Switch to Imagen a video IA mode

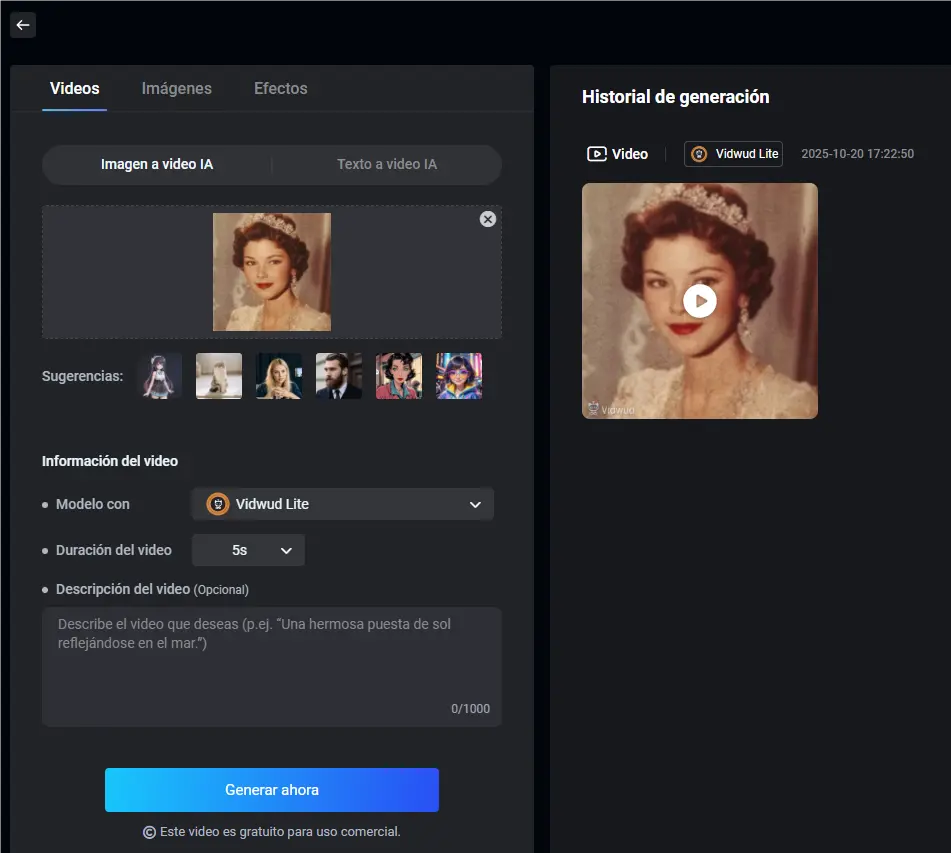[157, 164]
